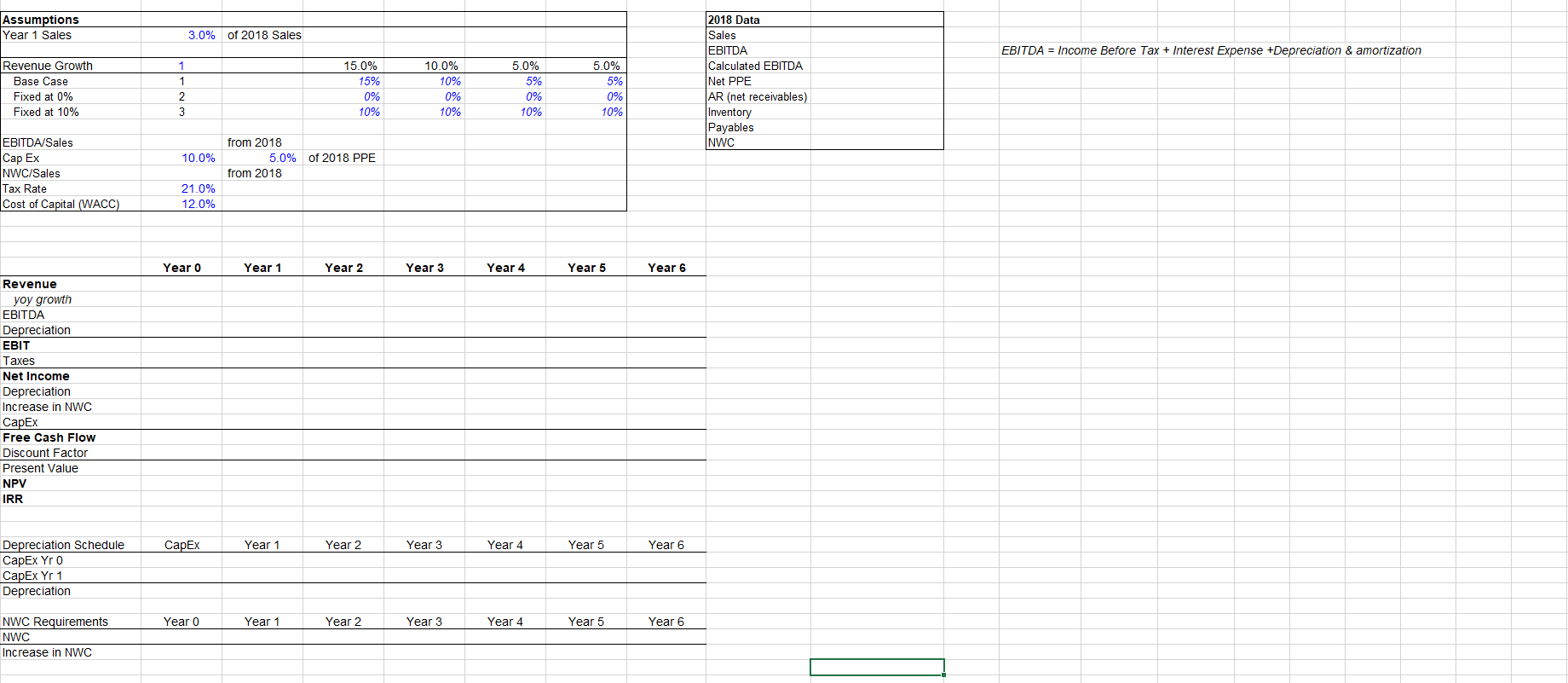The width and height of the screenshot is (1568, 683).
Task: Click the 'EBITDA/Sales' assumption label
Action: pyautogui.click(x=37, y=142)
